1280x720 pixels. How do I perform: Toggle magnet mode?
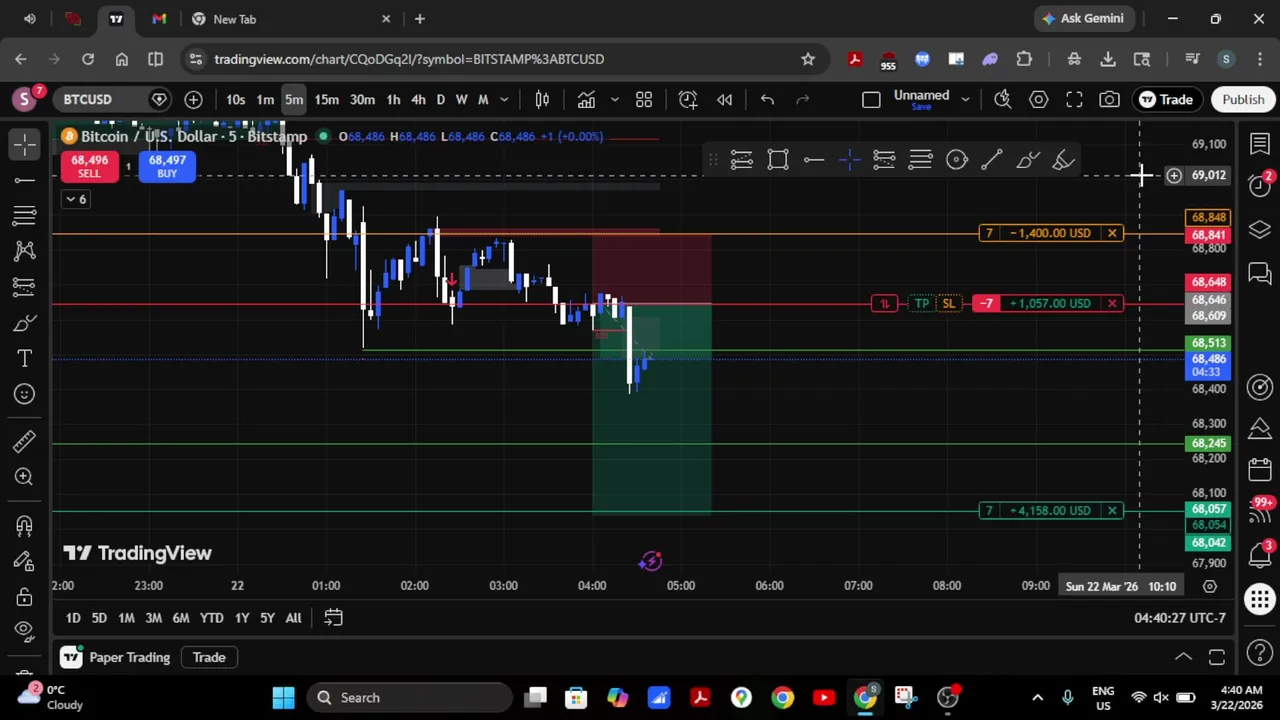(24, 525)
